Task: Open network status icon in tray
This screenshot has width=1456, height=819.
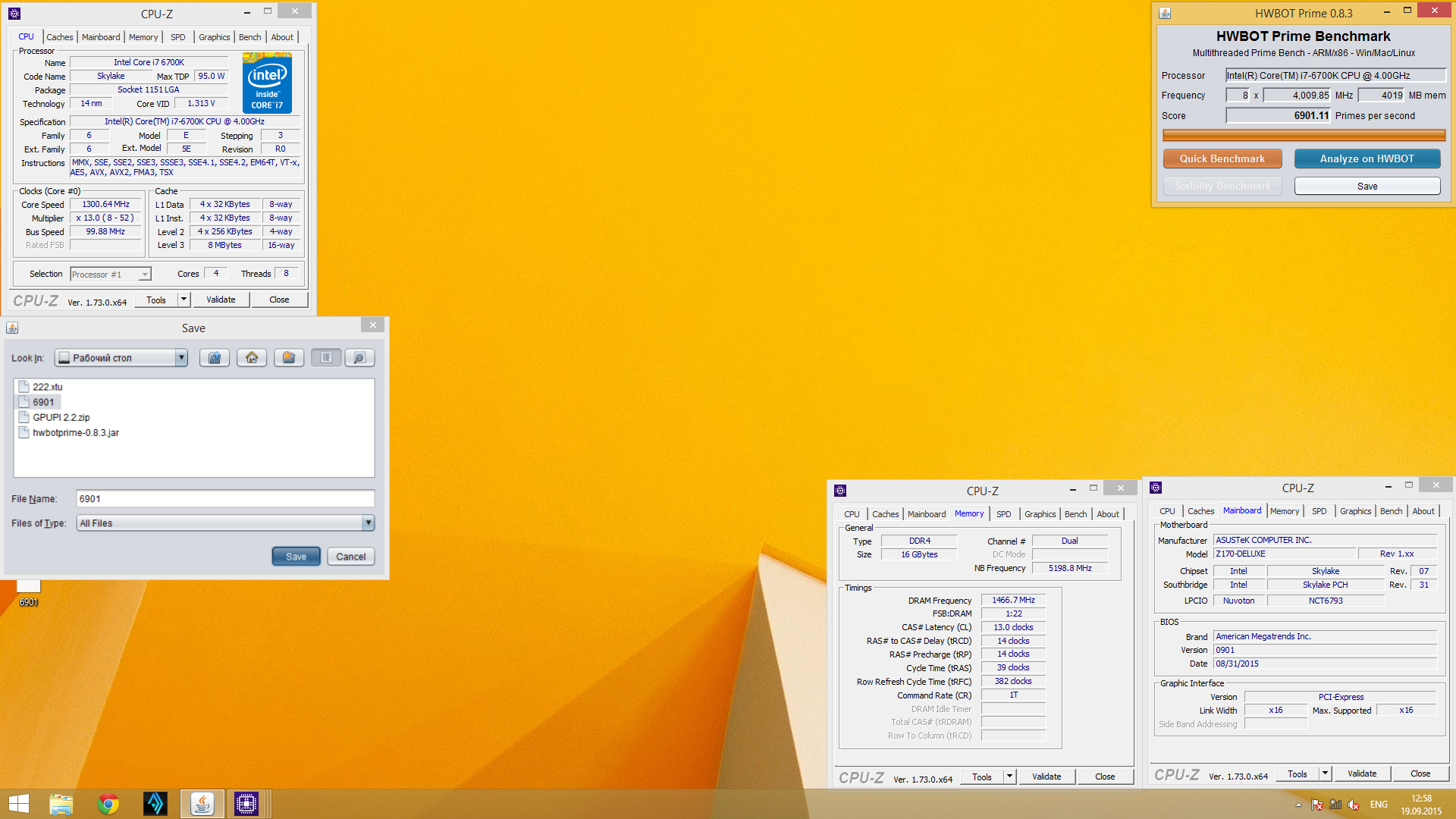Action: (x=1335, y=805)
